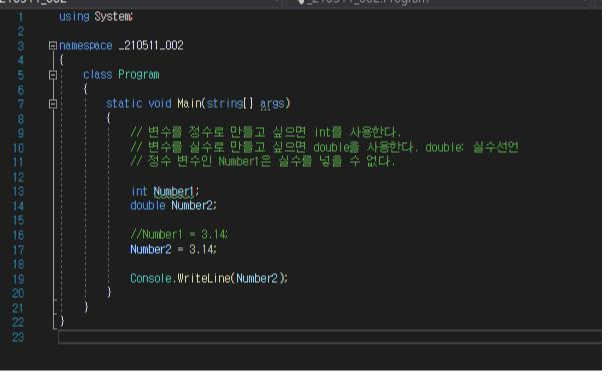Click commented line '//Number1 = 3.14;'

click(x=179, y=234)
